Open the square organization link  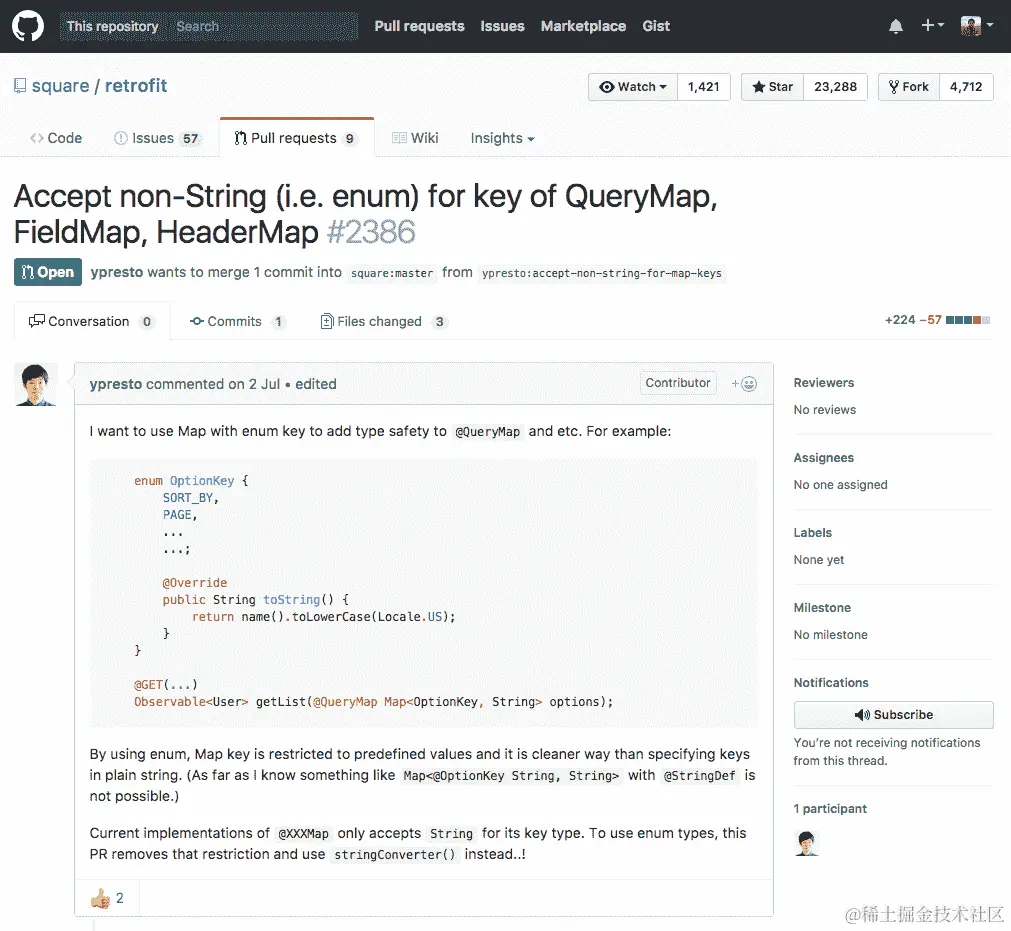61,86
